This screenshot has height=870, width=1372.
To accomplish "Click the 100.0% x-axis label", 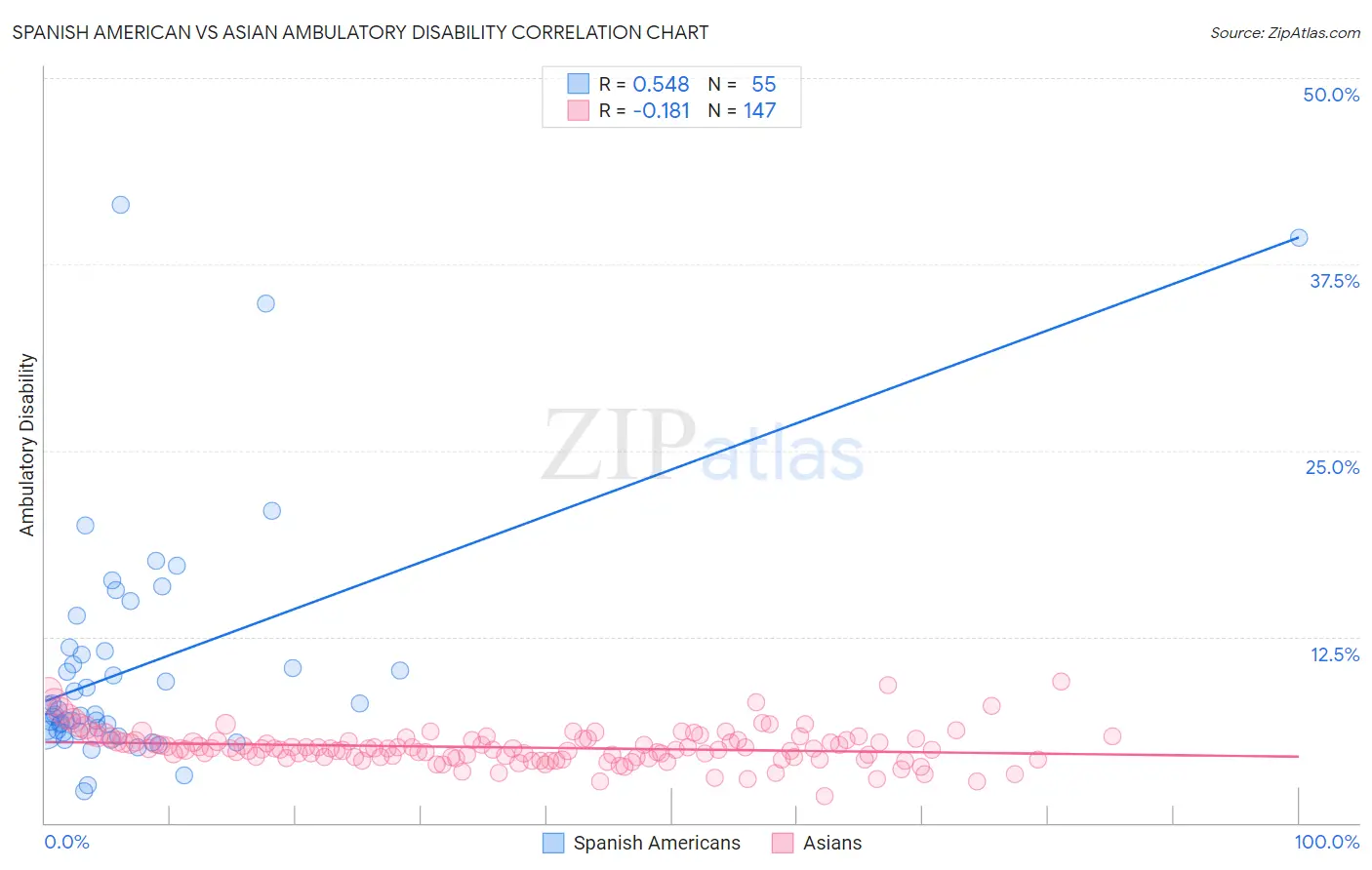I will click(x=1327, y=842).
